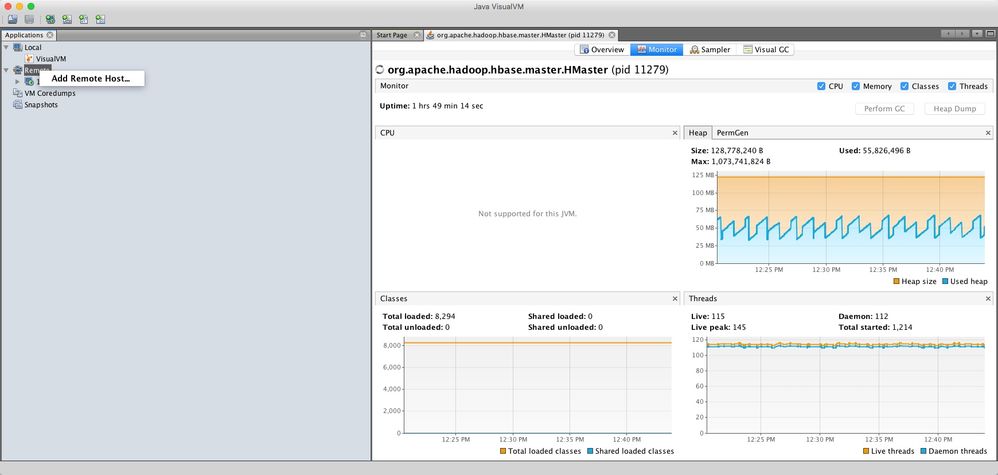Click the heap usage graph area
998x475 pixels.
coord(851,217)
